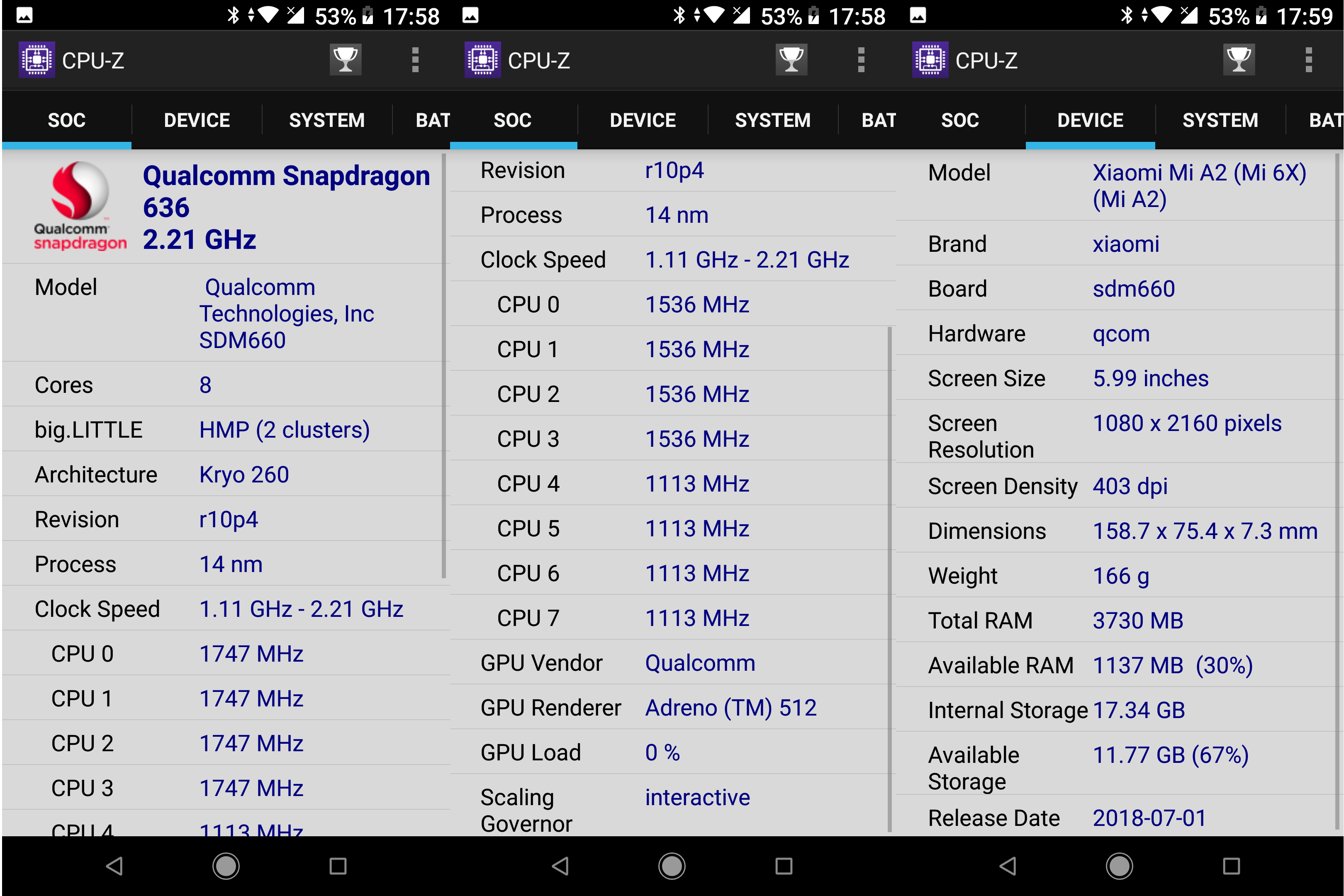Image resolution: width=1344 pixels, height=896 pixels.
Task: Tap 5.99 inches screen size value
Action: 1151,379
